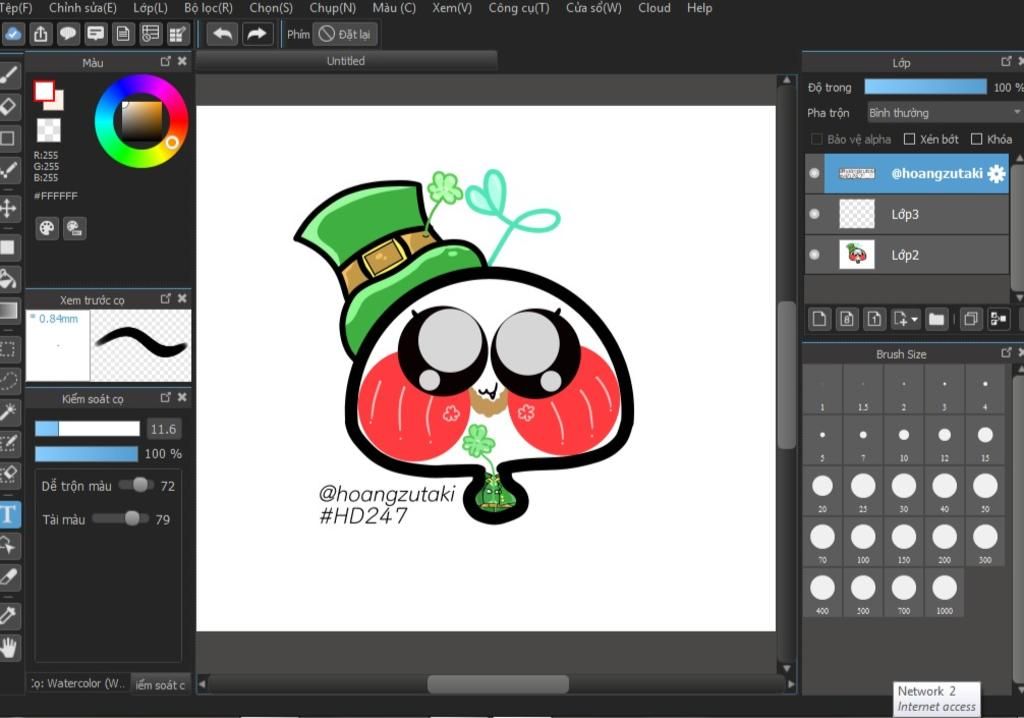Viewport: 1024px width, 718px height.
Task: Select the Lớp2 layer thumbnail
Action: coord(856,255)
